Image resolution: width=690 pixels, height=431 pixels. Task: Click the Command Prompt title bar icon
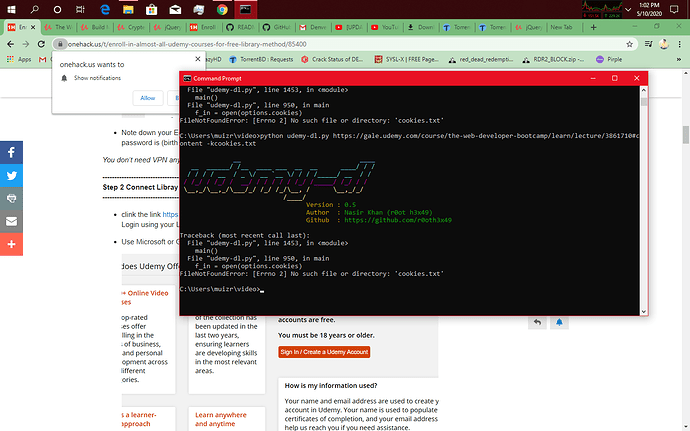(187, 80)
